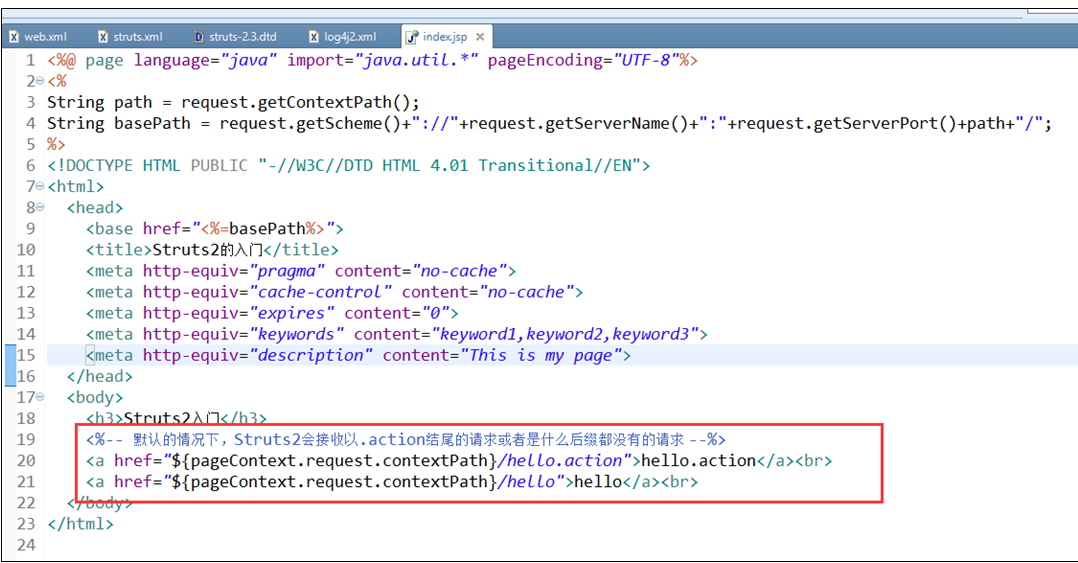1078x563 pixels.
Task: Click the struts.xml file icon
Action: point(103,36)
